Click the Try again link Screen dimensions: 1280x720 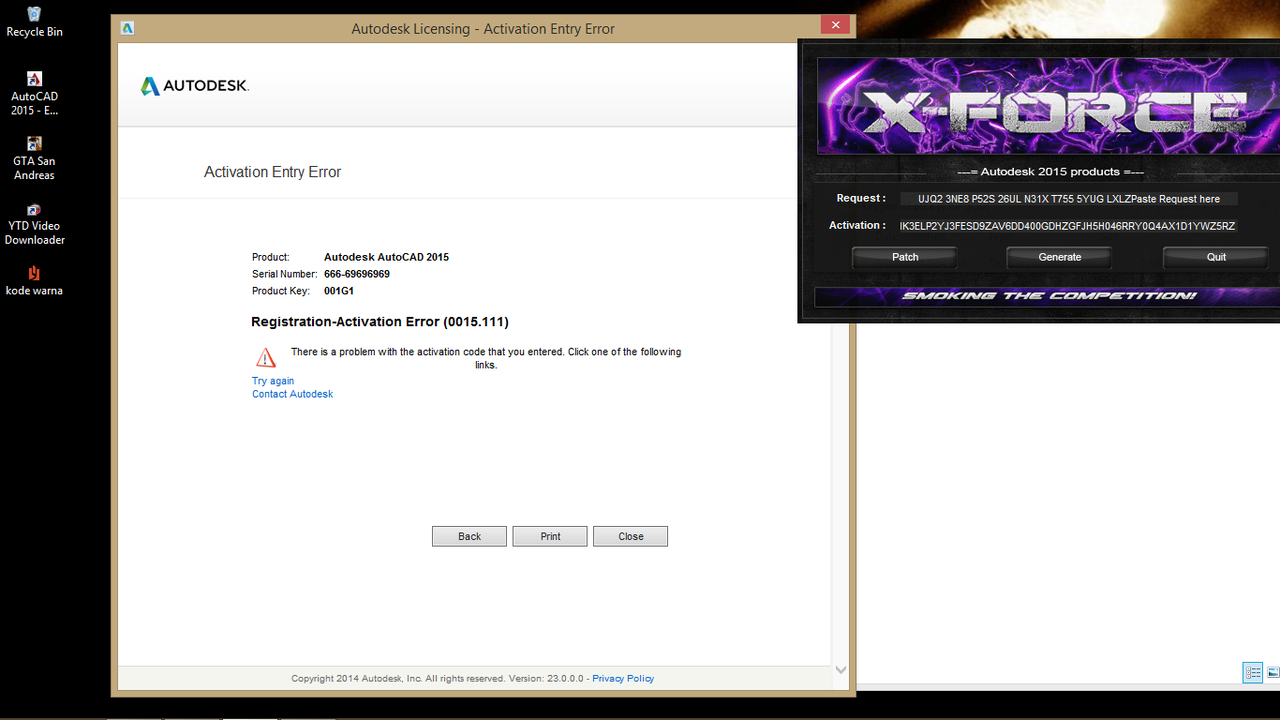click(x=273, y=381)
